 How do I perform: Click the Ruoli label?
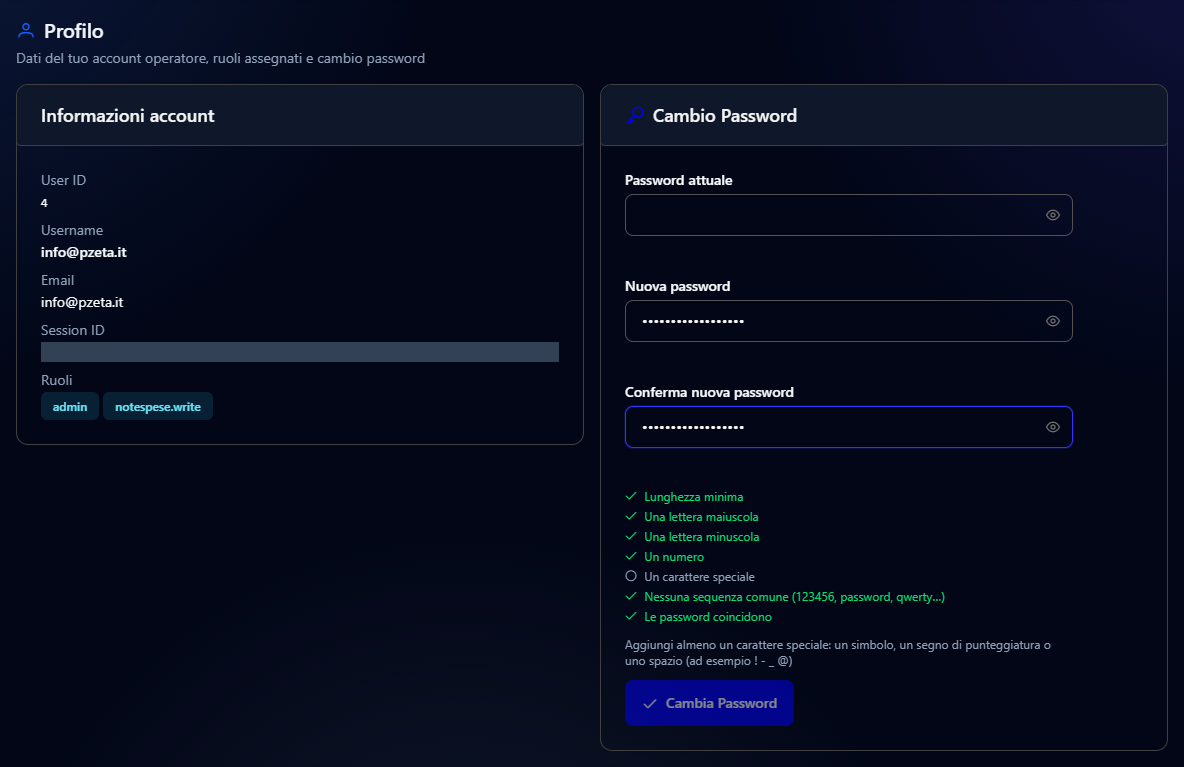click(x=57, y=380)
